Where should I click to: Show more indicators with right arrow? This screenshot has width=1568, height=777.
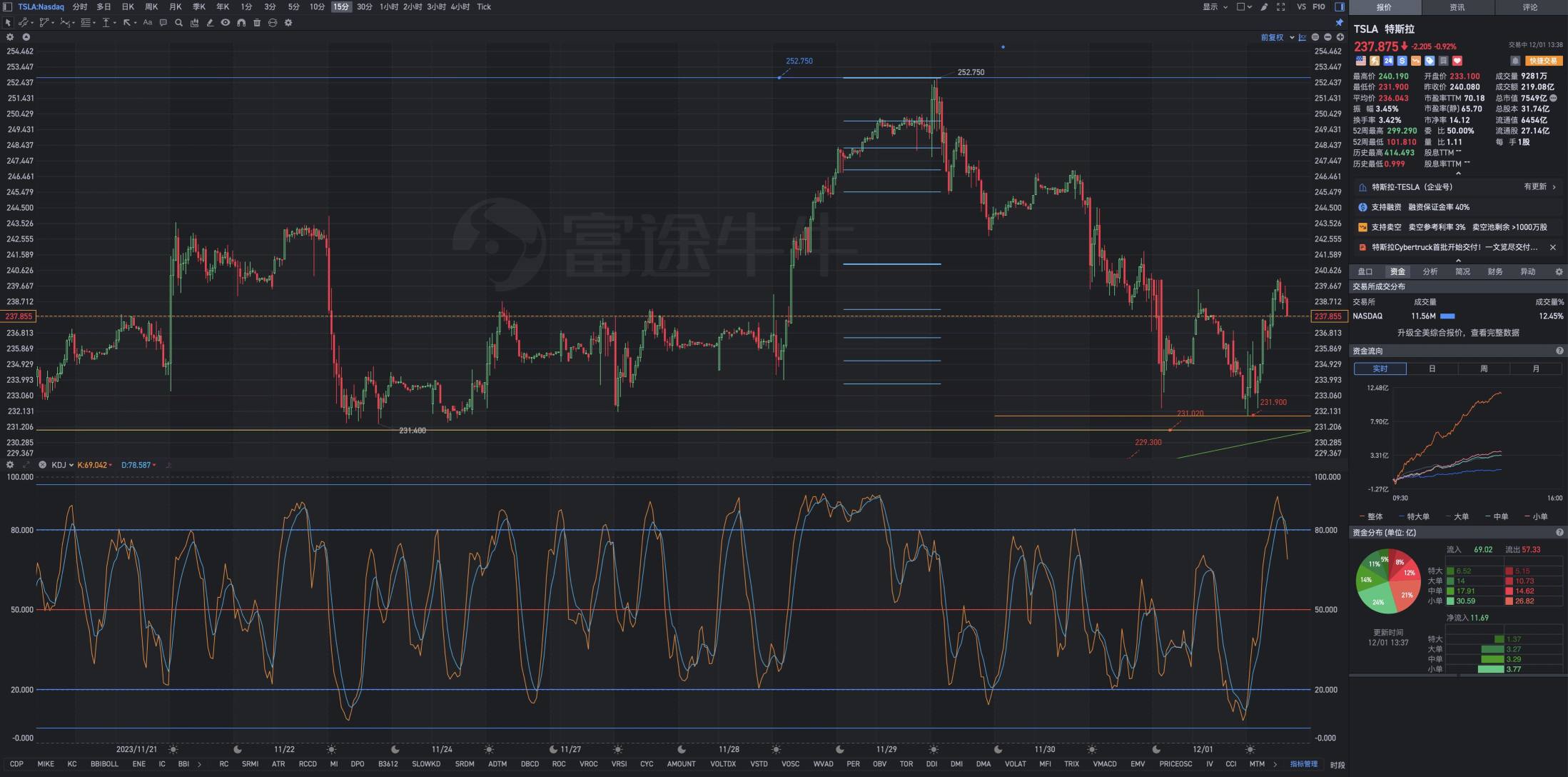[x=1275, y=764]
